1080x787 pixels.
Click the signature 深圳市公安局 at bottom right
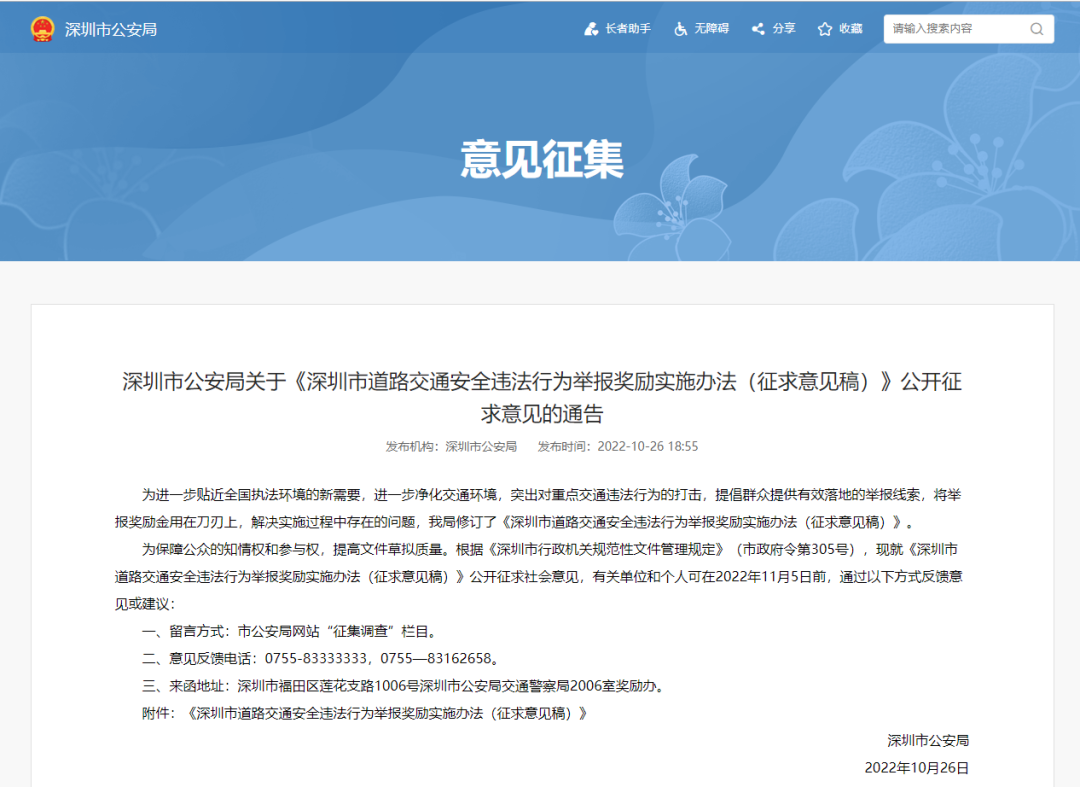click(928, 741)
